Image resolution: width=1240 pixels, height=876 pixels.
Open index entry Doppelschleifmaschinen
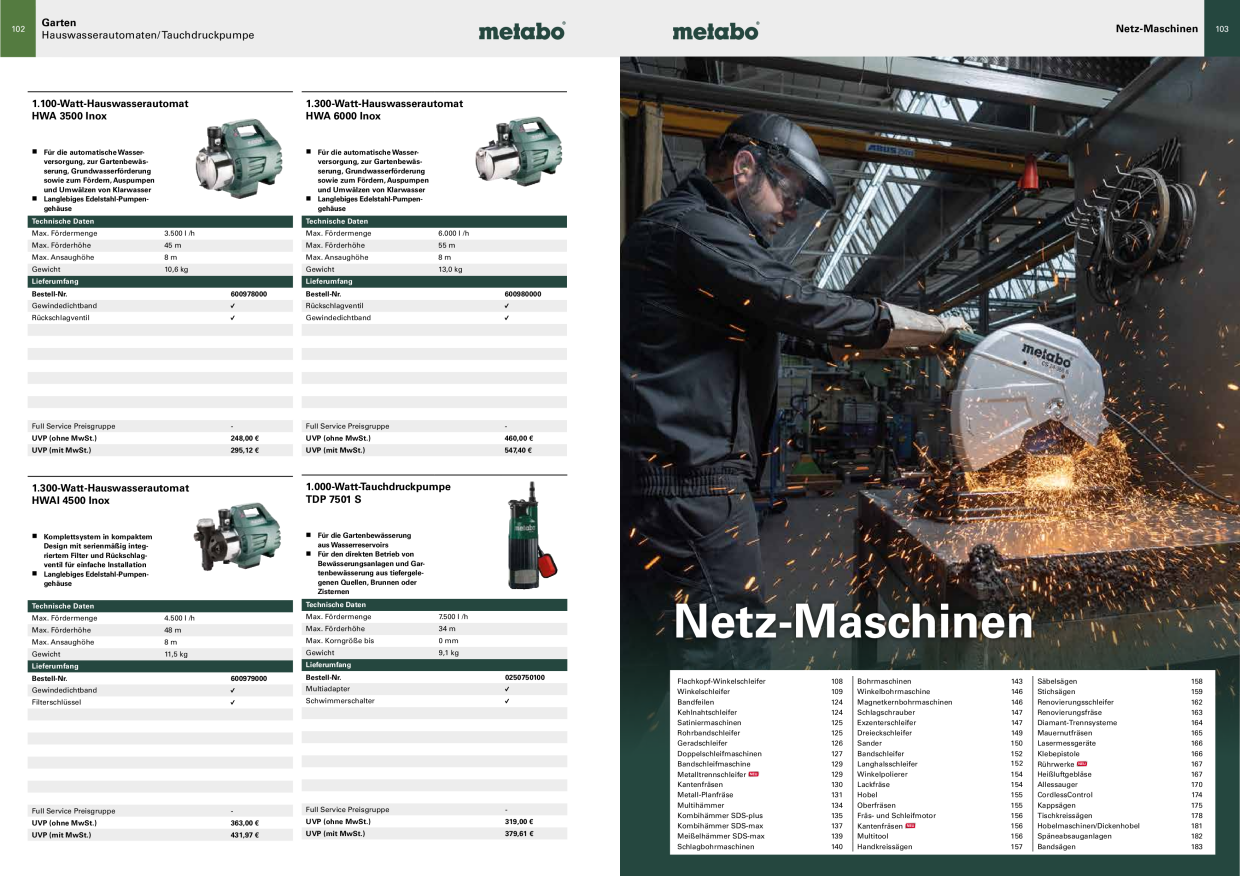click(719, 754)
